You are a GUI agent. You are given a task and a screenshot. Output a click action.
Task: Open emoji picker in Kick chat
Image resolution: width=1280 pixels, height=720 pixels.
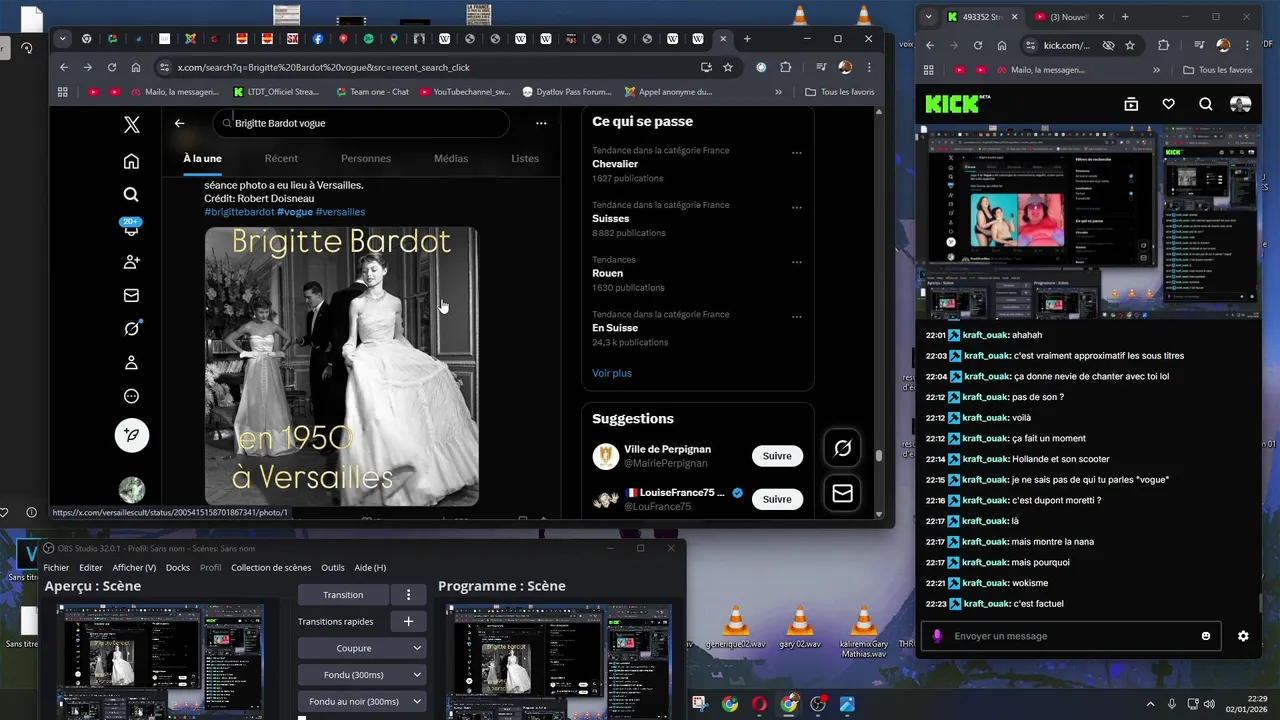click(1206, 636)
